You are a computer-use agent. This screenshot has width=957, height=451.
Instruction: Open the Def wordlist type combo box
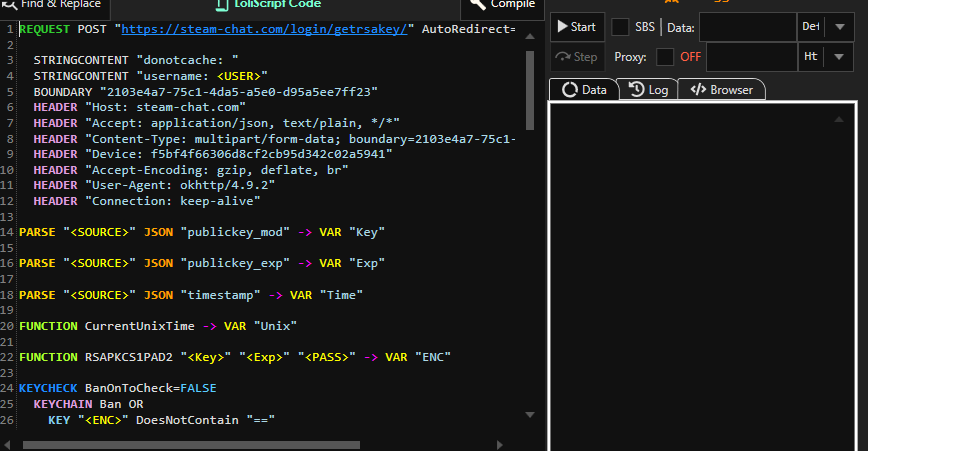point(810,27)
